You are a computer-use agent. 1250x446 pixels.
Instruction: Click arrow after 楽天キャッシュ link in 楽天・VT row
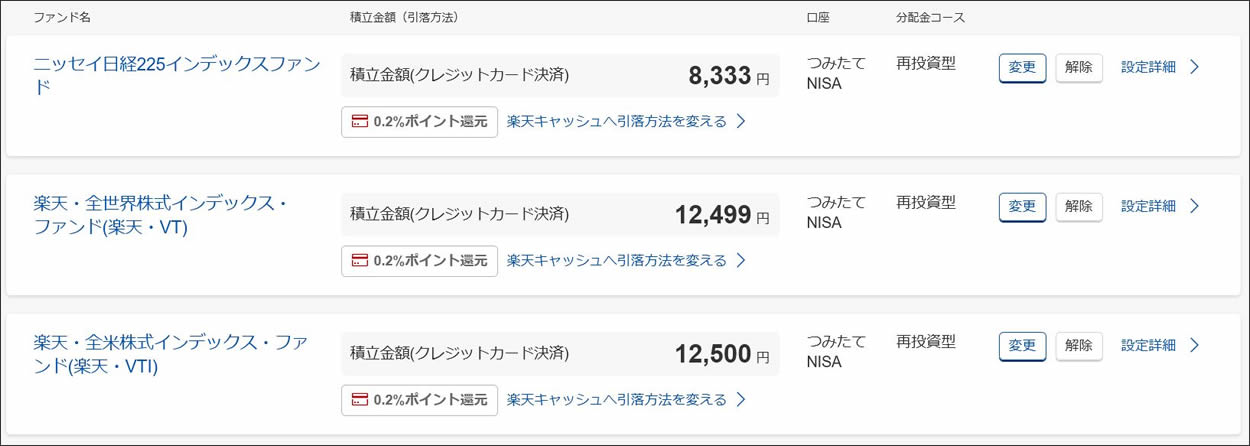coord(741,260)
